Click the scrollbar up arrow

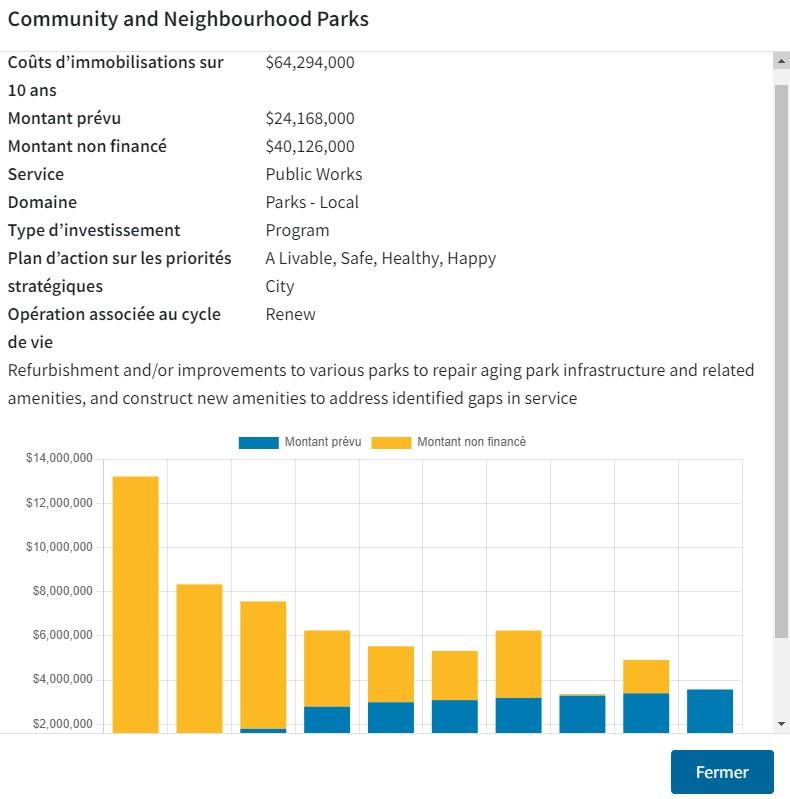(x=781, y=61)
